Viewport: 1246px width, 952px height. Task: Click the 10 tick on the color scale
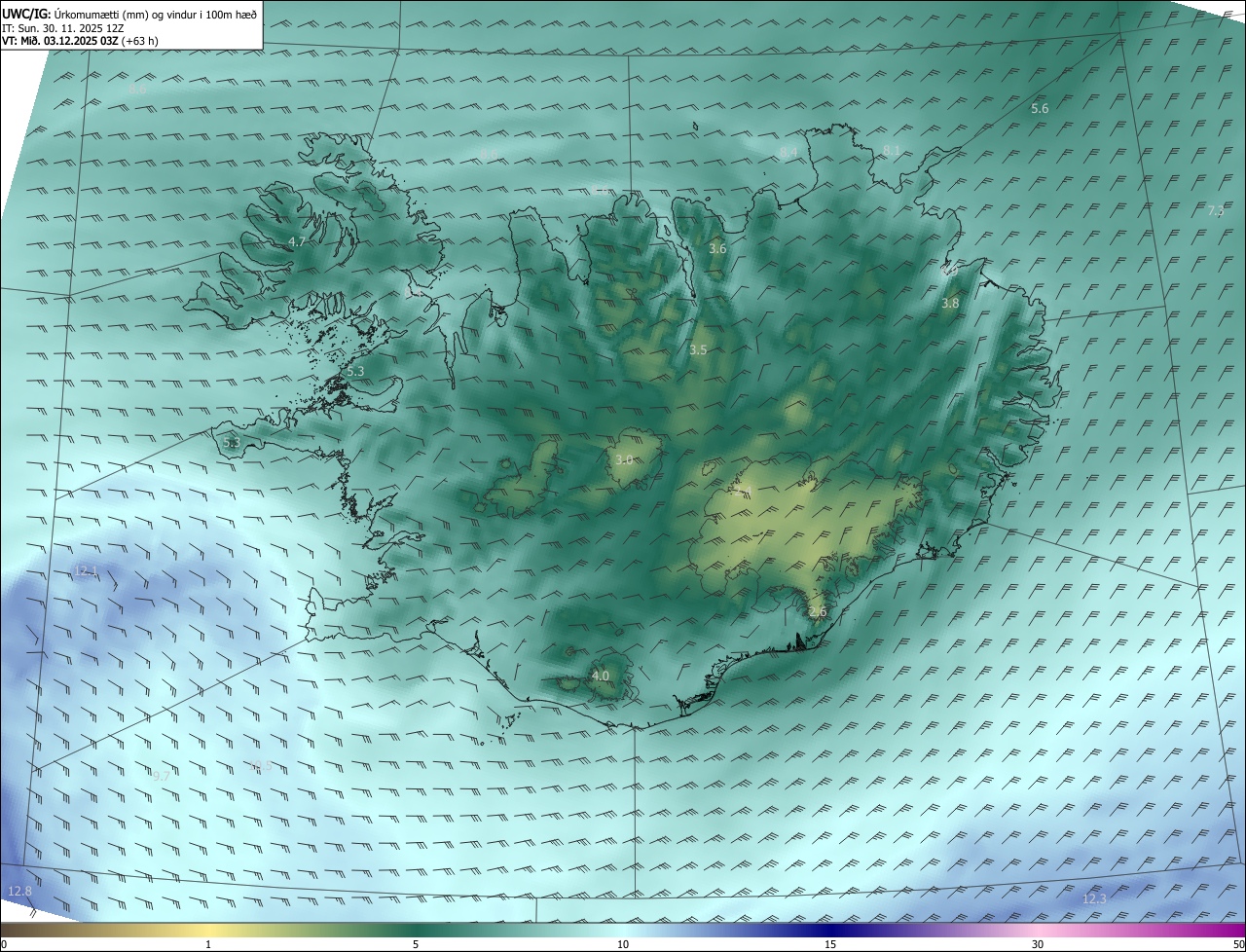coord(623,945)
